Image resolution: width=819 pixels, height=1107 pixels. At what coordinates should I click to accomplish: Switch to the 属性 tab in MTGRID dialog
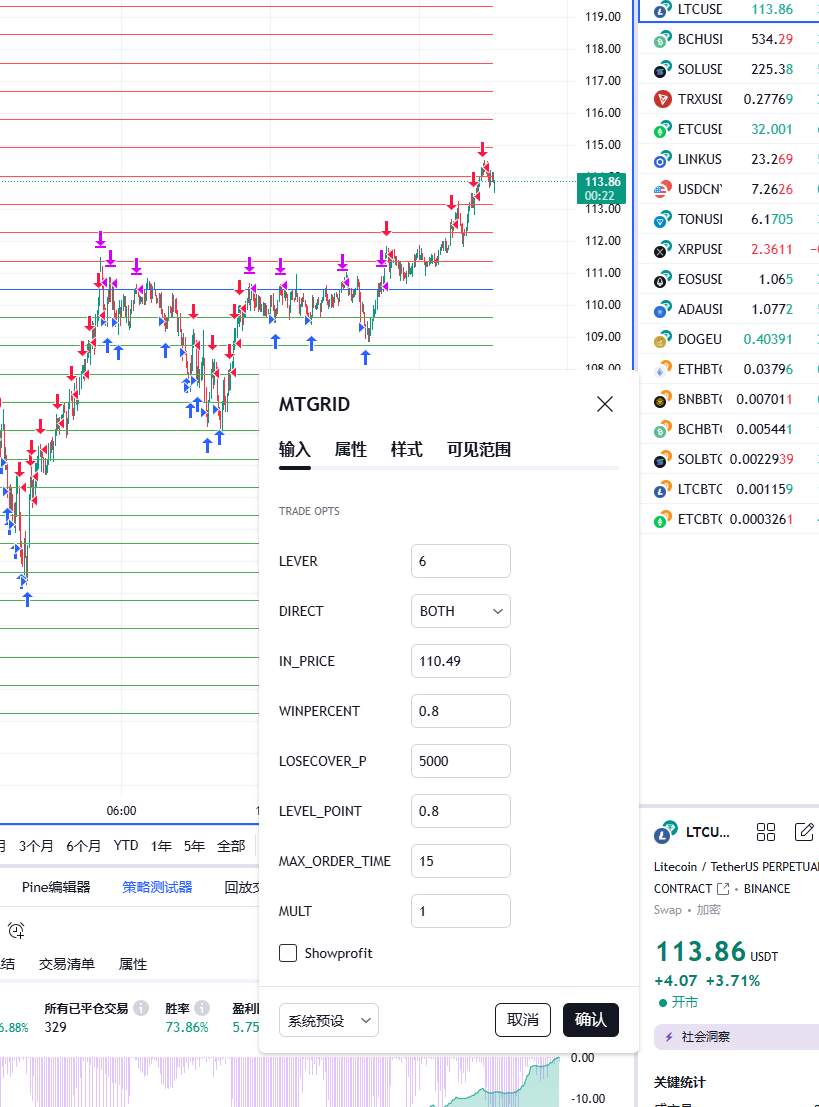pos(350,450)
